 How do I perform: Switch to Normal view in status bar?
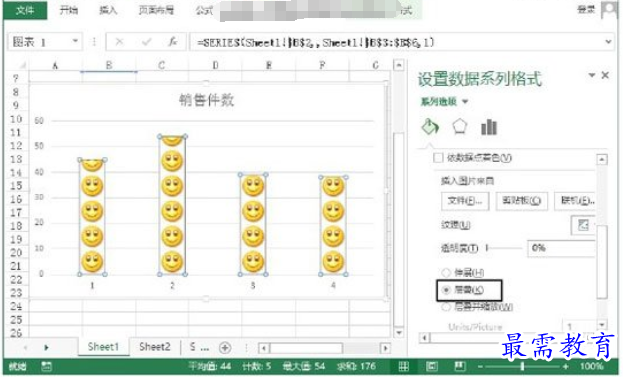point(403,366)
